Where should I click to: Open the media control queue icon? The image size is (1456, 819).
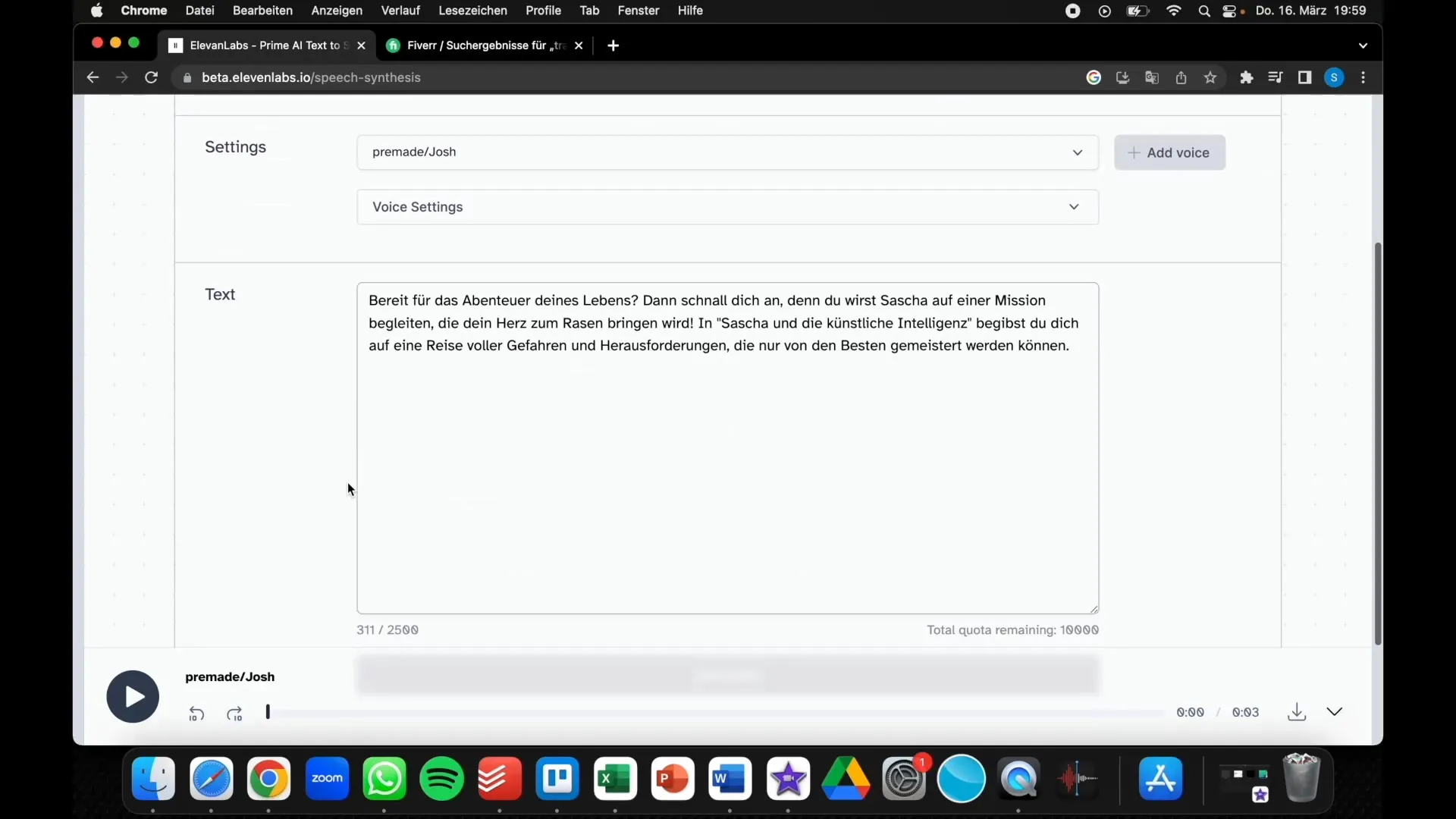tap(1275, 77)
